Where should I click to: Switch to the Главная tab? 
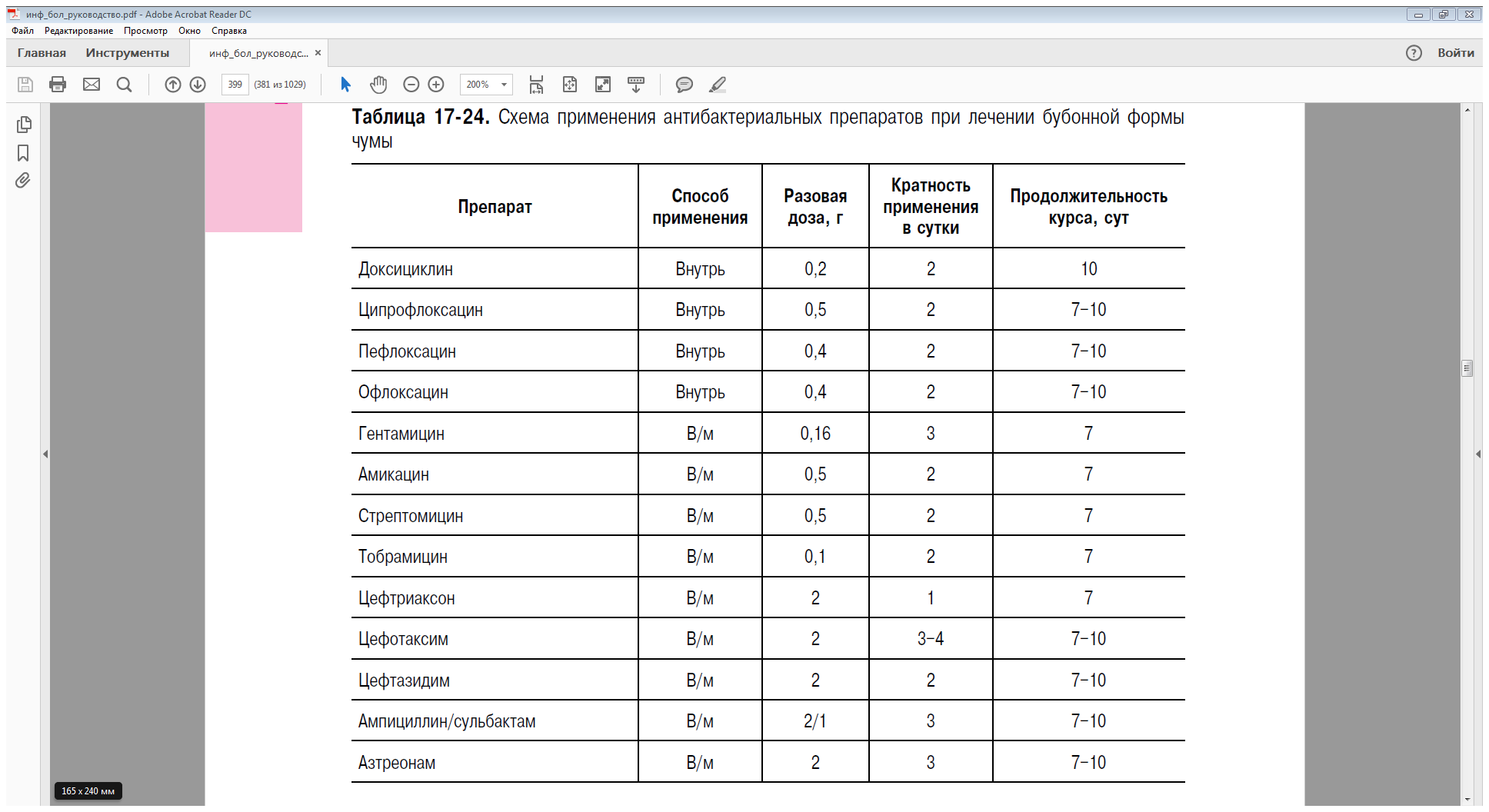(42, 53)
